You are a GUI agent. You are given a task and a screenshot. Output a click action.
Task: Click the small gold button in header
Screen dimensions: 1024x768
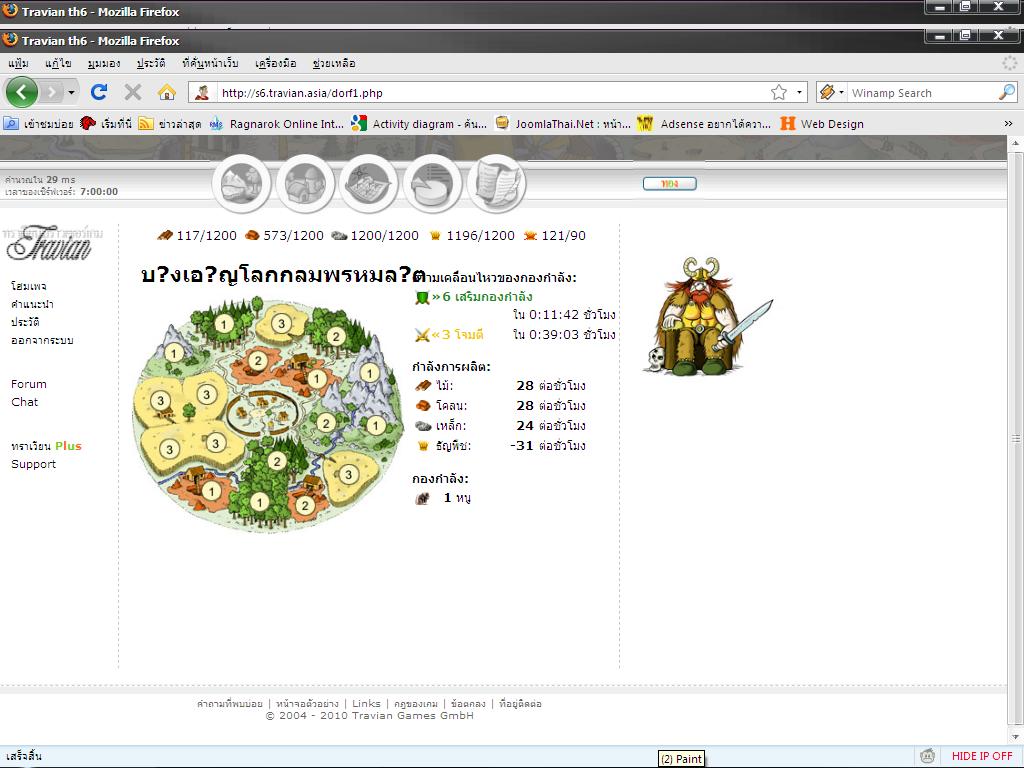(x=669, y=184)
